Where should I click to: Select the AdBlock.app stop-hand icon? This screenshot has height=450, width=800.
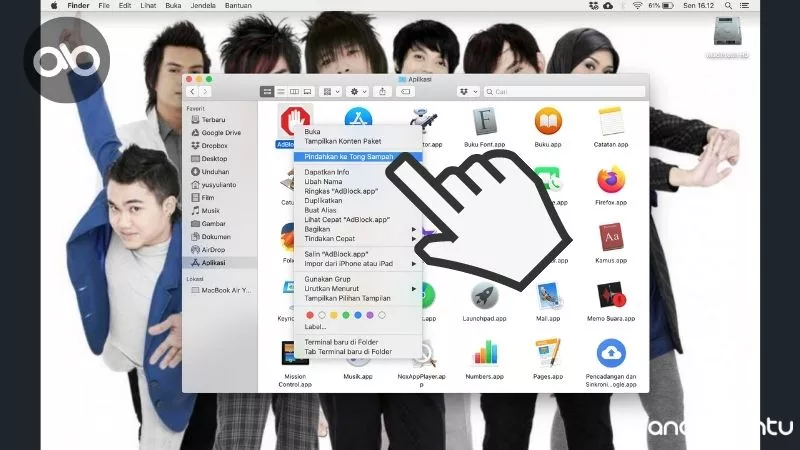(295, 121)
